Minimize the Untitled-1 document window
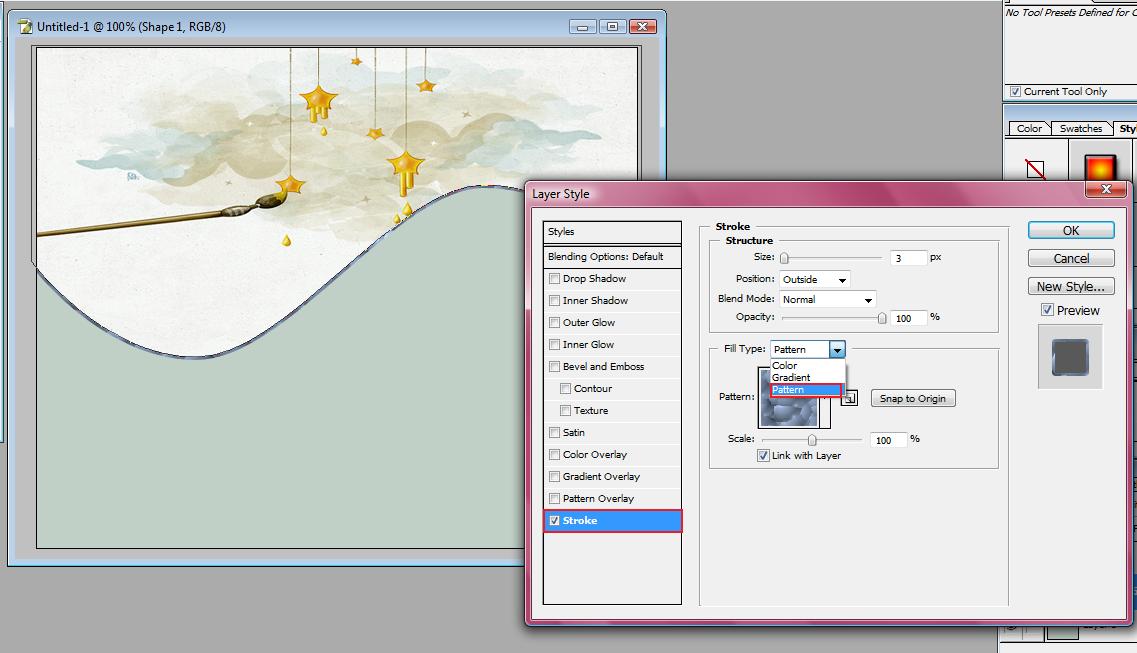Image resolution: width=1137 pixels, height=653 pixels. point(584,27)
